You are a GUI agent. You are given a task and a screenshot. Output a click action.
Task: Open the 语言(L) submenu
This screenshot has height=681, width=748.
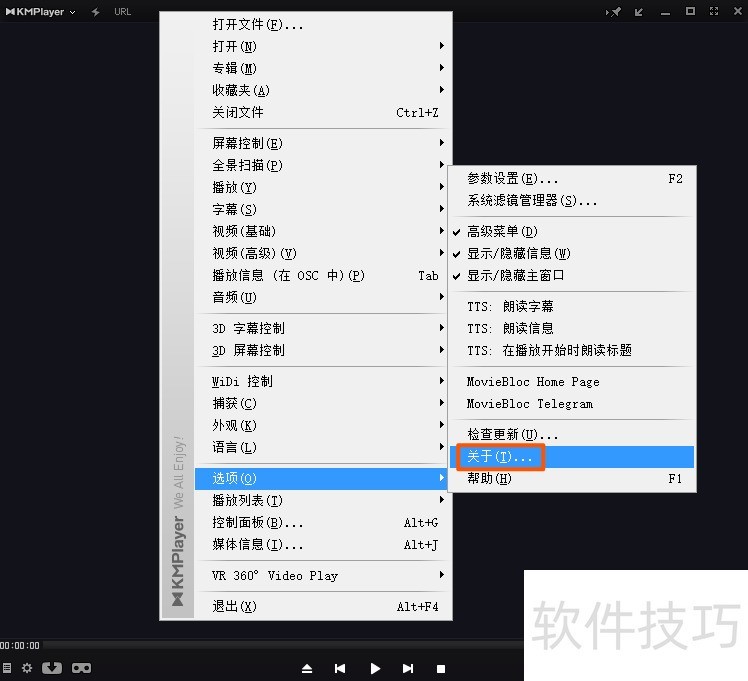coord(323,447)
